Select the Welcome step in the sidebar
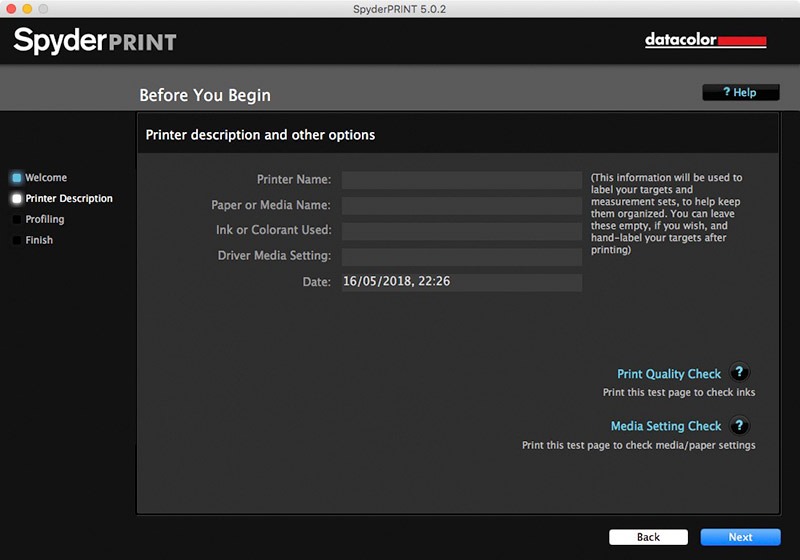The height and width of the screenshot is (560, 800). click(46, 178)
